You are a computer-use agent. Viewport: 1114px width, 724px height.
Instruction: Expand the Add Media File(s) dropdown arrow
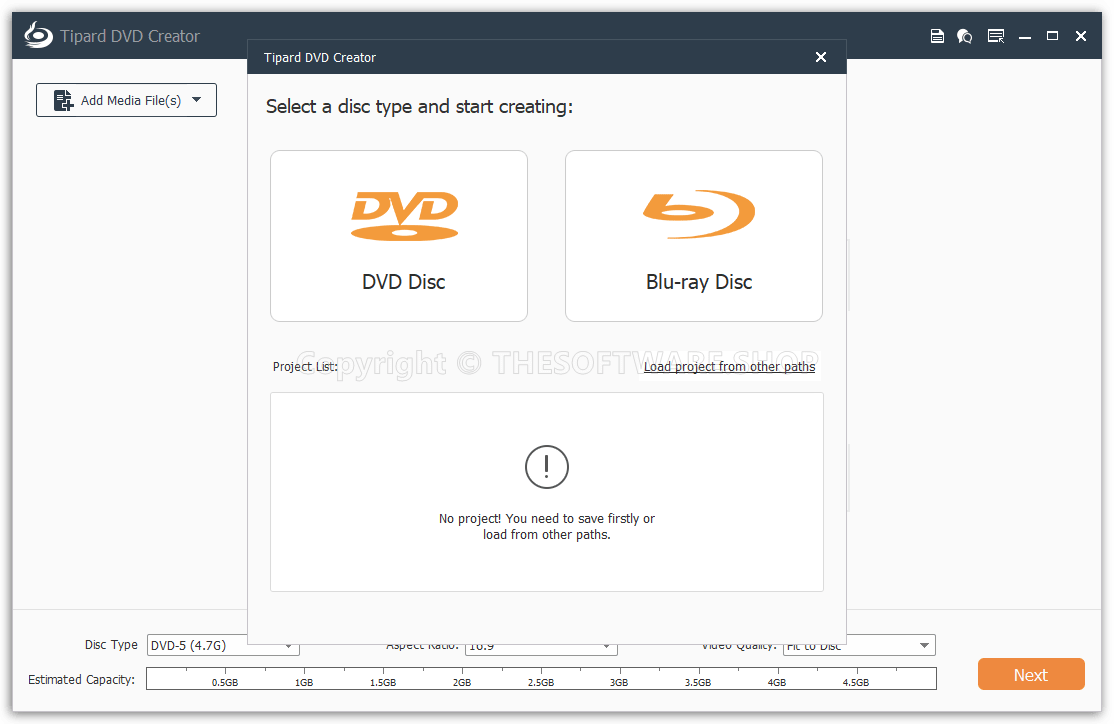197,100
